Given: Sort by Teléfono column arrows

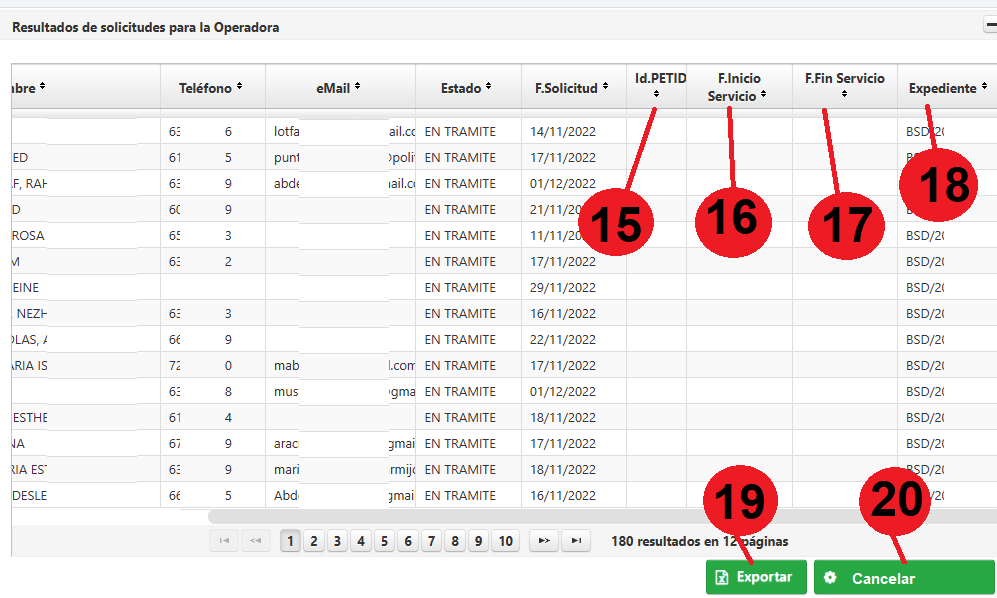Looking at the screenshot, I should 239,88.
